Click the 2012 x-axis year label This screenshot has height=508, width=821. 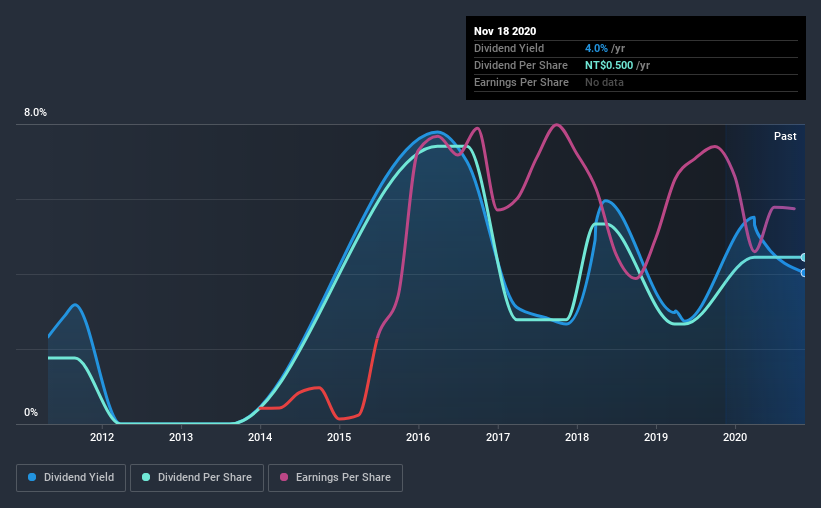[x=102, y=437]
